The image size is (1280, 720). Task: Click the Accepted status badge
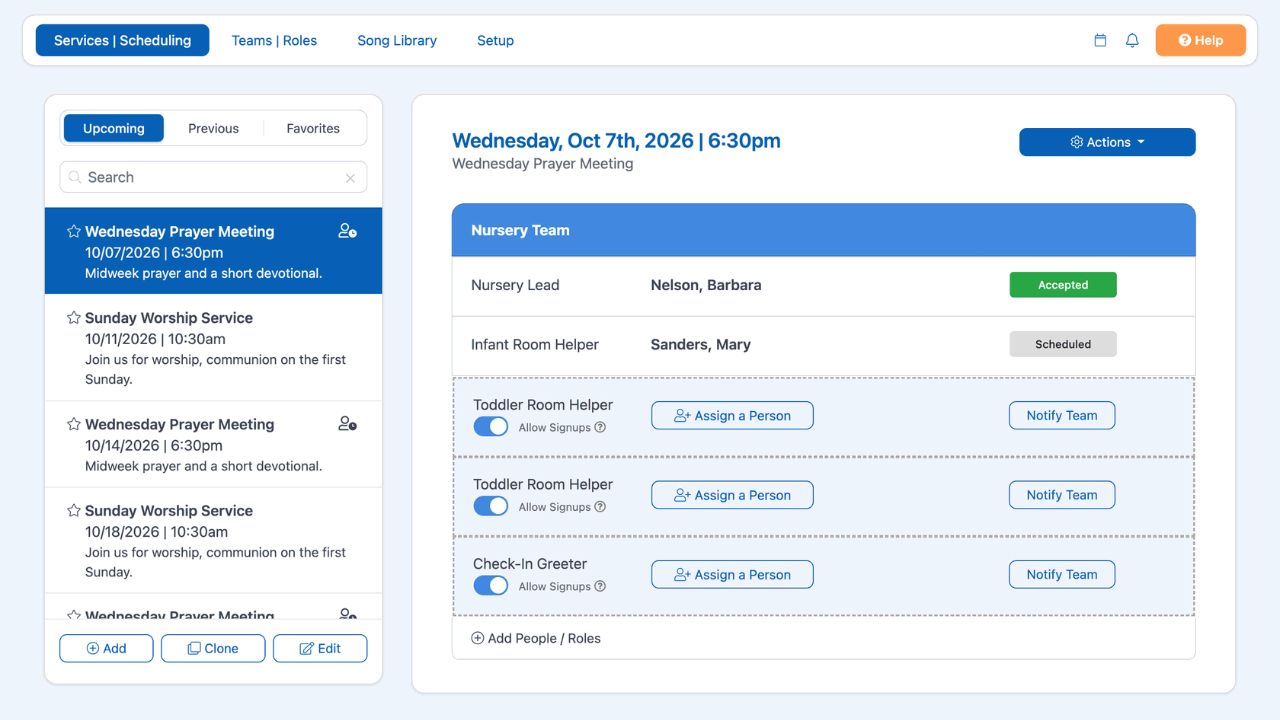point(1063,285)
